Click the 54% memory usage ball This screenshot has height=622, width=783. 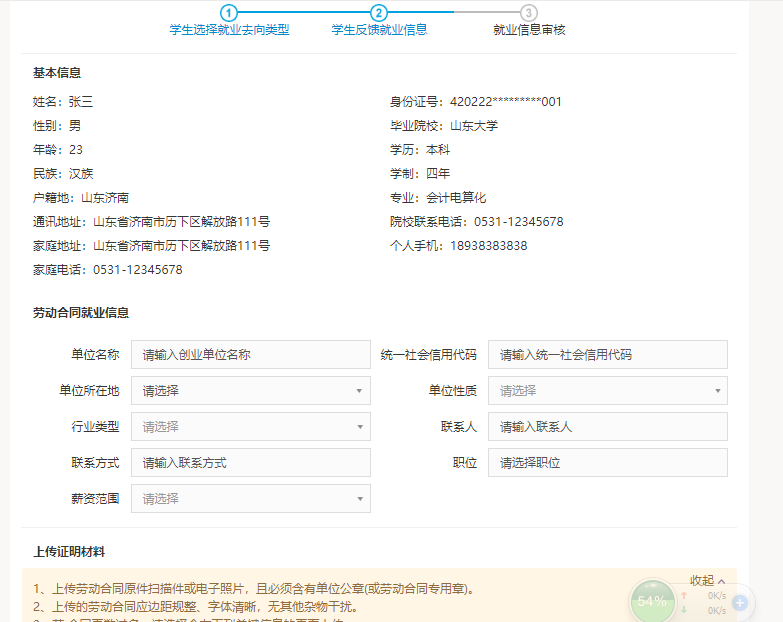click(652, 601)
